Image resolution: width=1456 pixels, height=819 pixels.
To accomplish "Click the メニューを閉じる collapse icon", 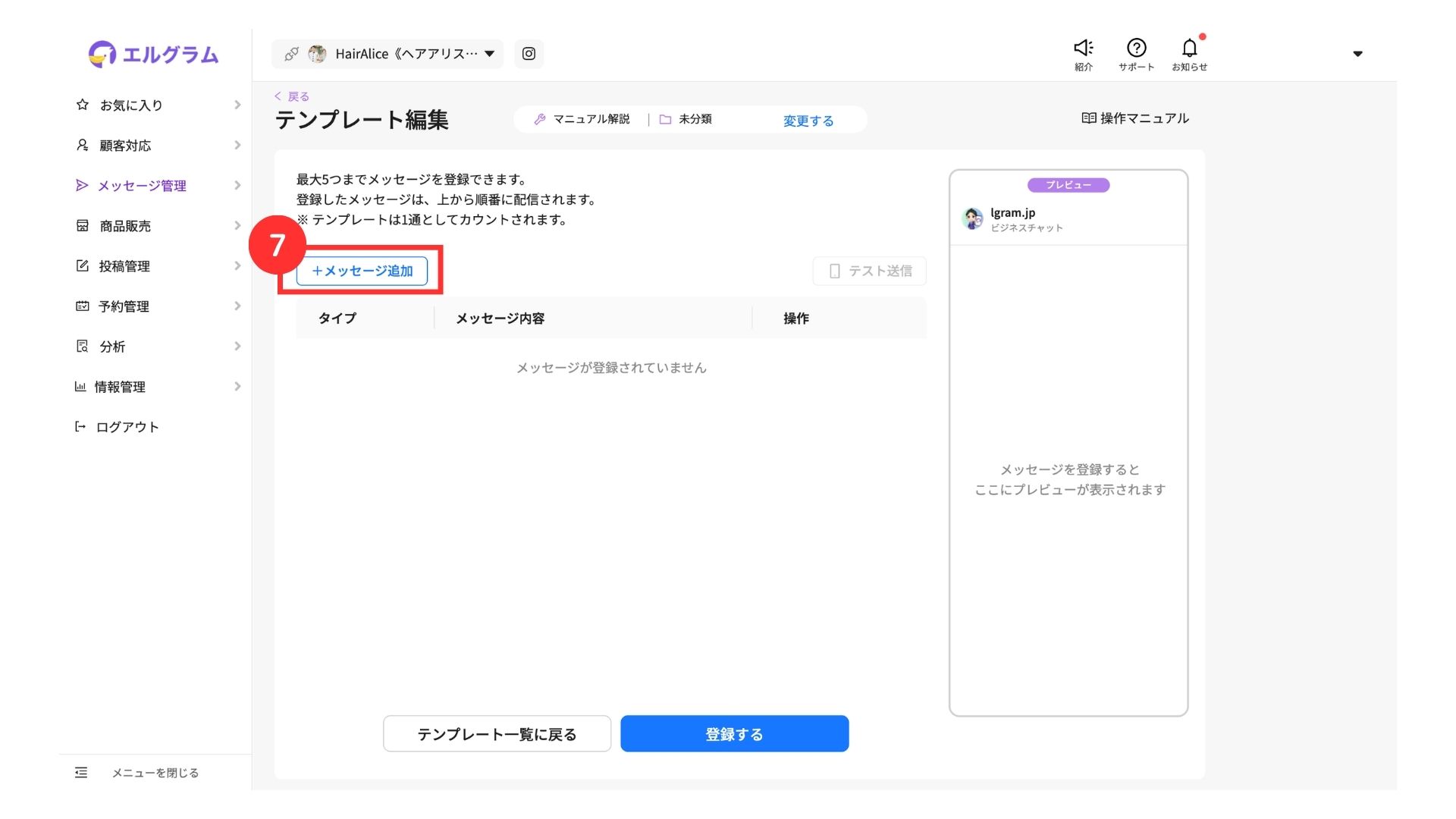I will tap(81, 773).
